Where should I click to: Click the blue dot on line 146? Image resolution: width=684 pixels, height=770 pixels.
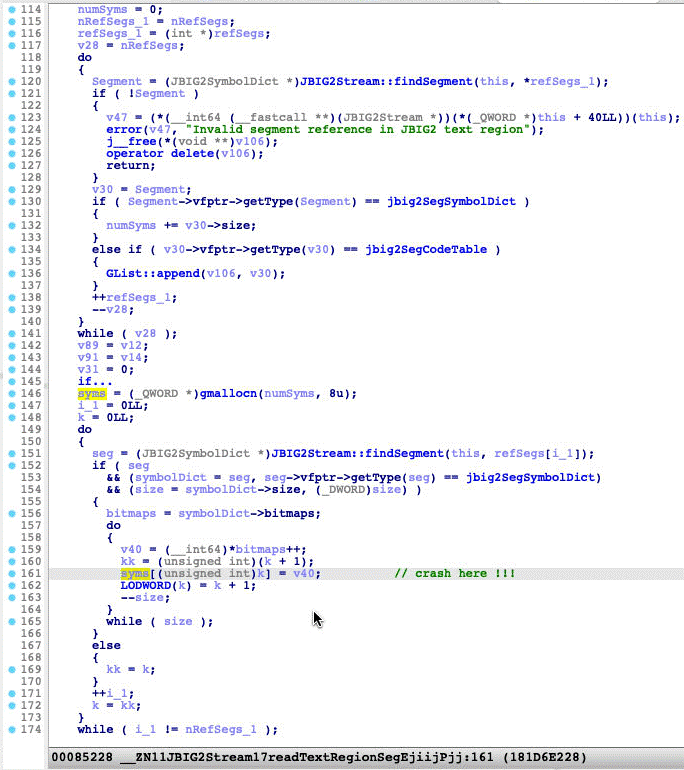[9, 393]
